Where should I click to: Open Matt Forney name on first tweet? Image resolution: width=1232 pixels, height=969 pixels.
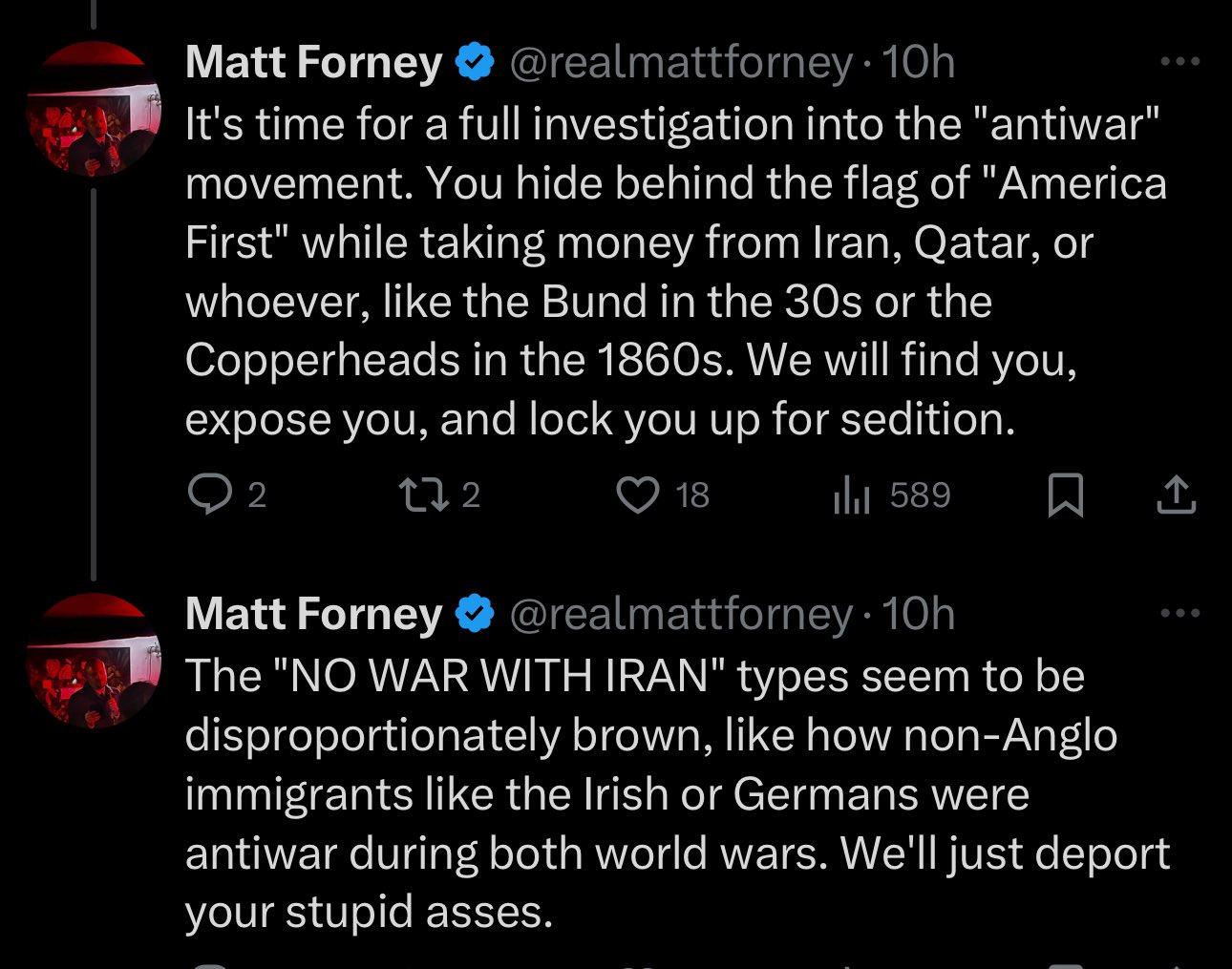point(314,62)
